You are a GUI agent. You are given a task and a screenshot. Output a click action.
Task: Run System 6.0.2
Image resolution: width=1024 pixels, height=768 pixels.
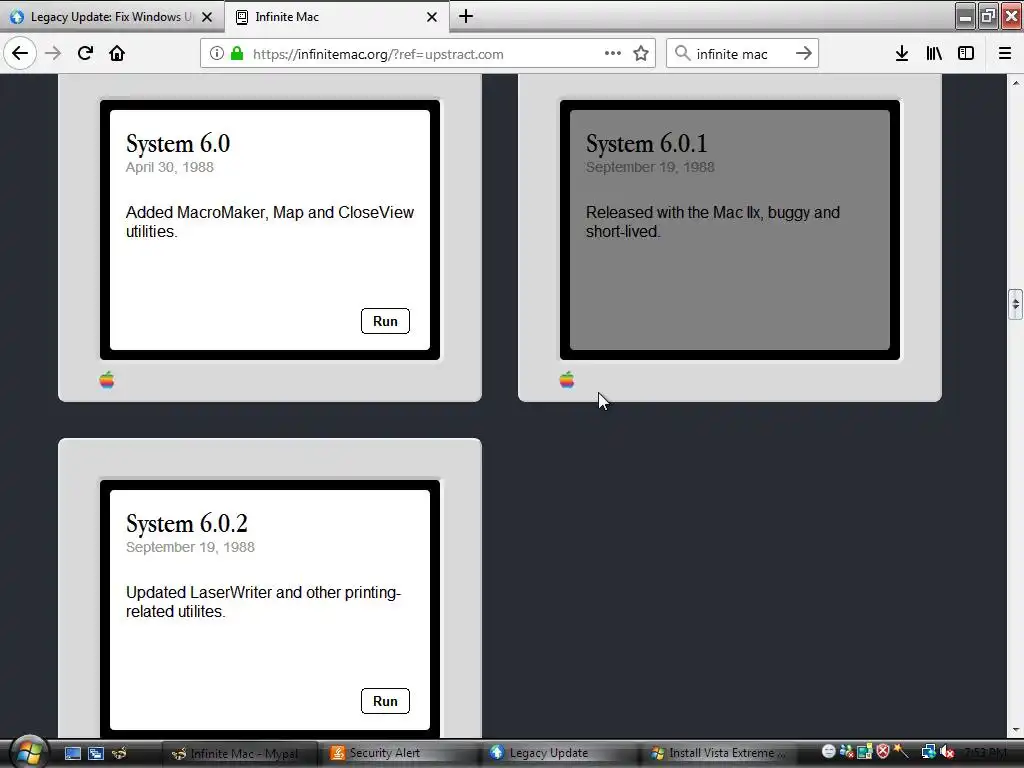click(385, 701)
